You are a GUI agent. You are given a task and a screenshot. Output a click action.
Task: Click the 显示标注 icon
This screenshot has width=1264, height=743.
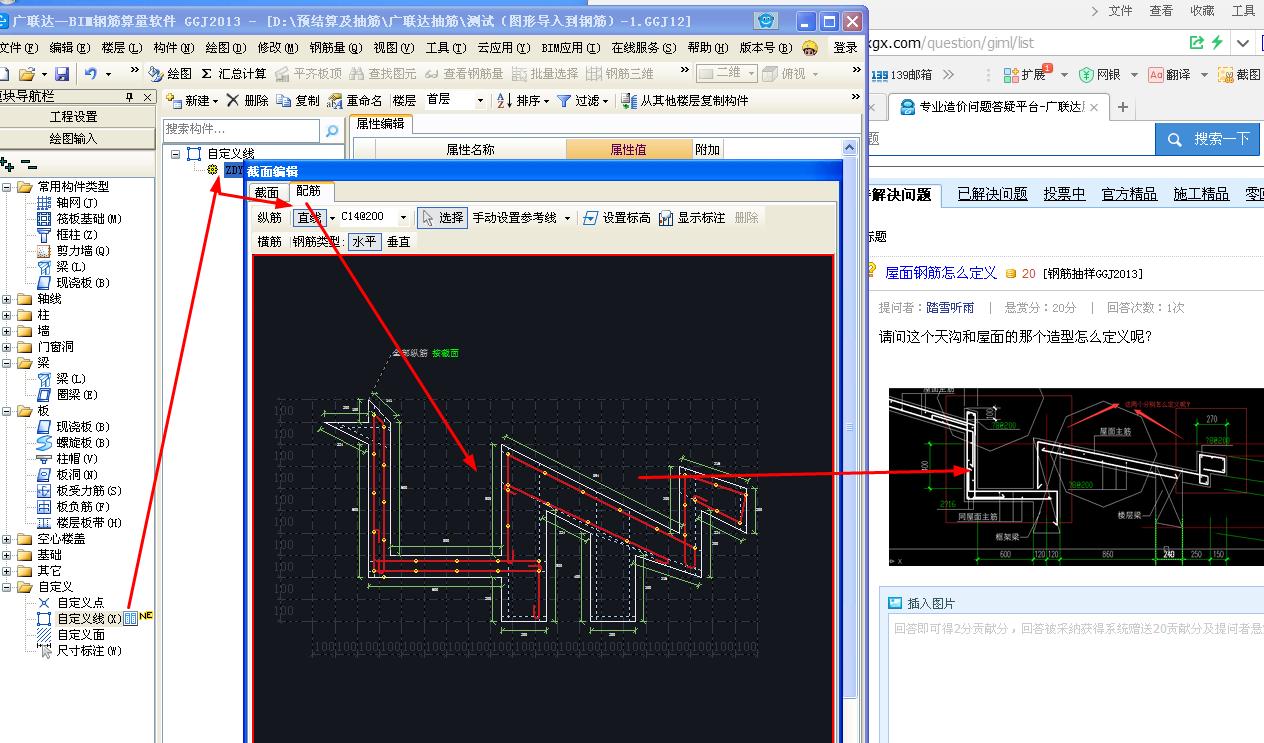click(666, 217)
